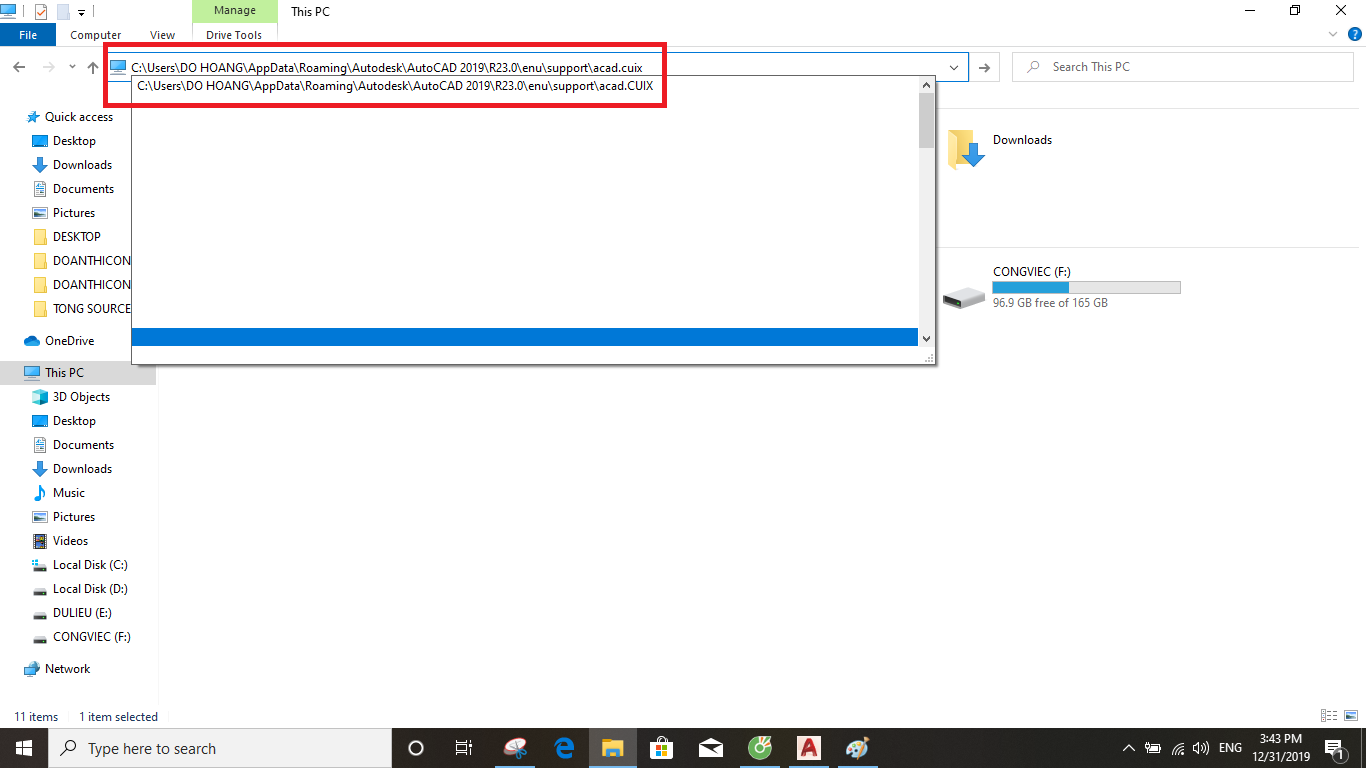Open Desktop under Quick access
1366x768 pixels.
click(75, 141)
